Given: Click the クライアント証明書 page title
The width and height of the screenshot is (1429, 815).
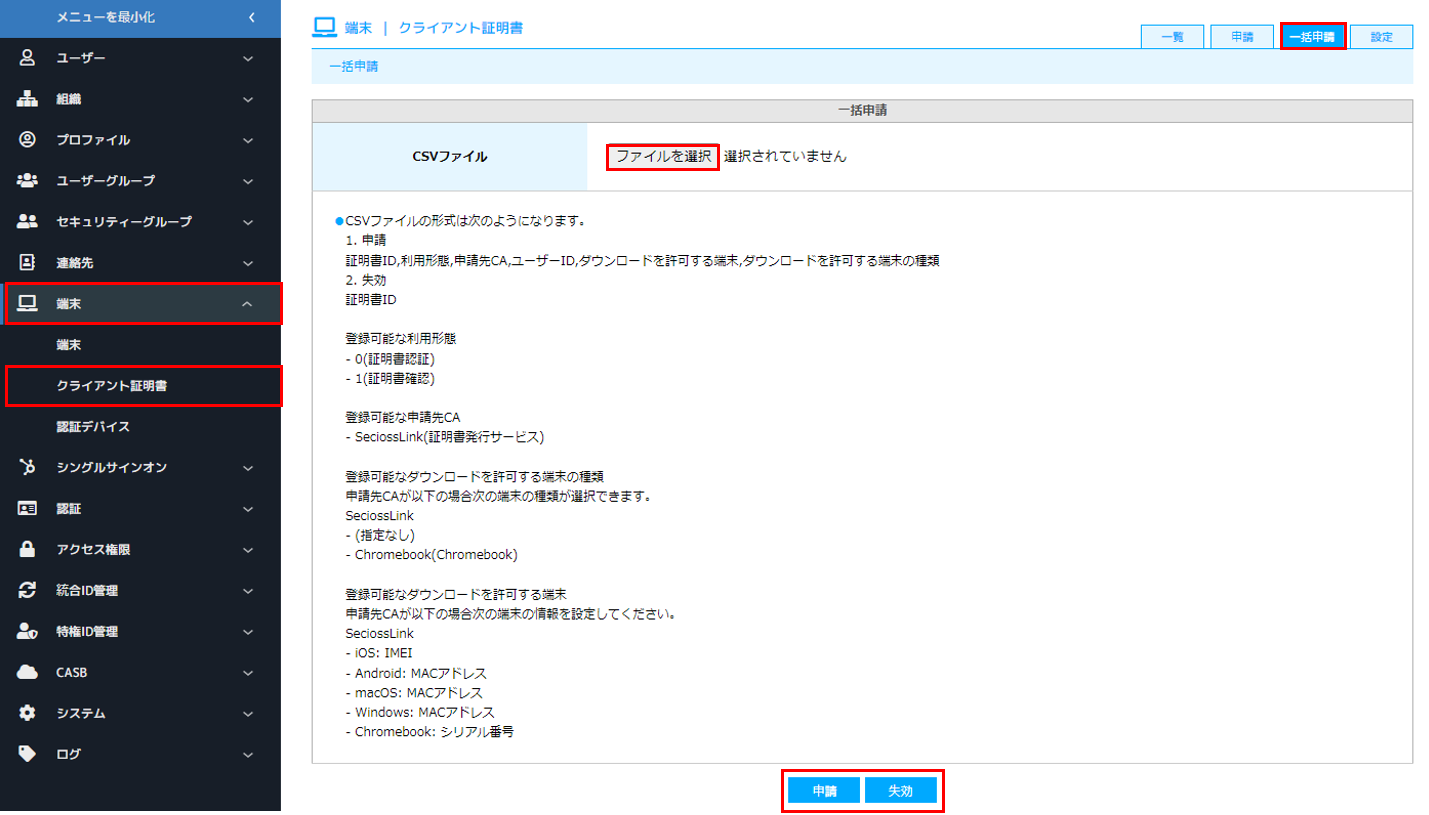Looking at the screenshot, I should click(x=461, y=28).
